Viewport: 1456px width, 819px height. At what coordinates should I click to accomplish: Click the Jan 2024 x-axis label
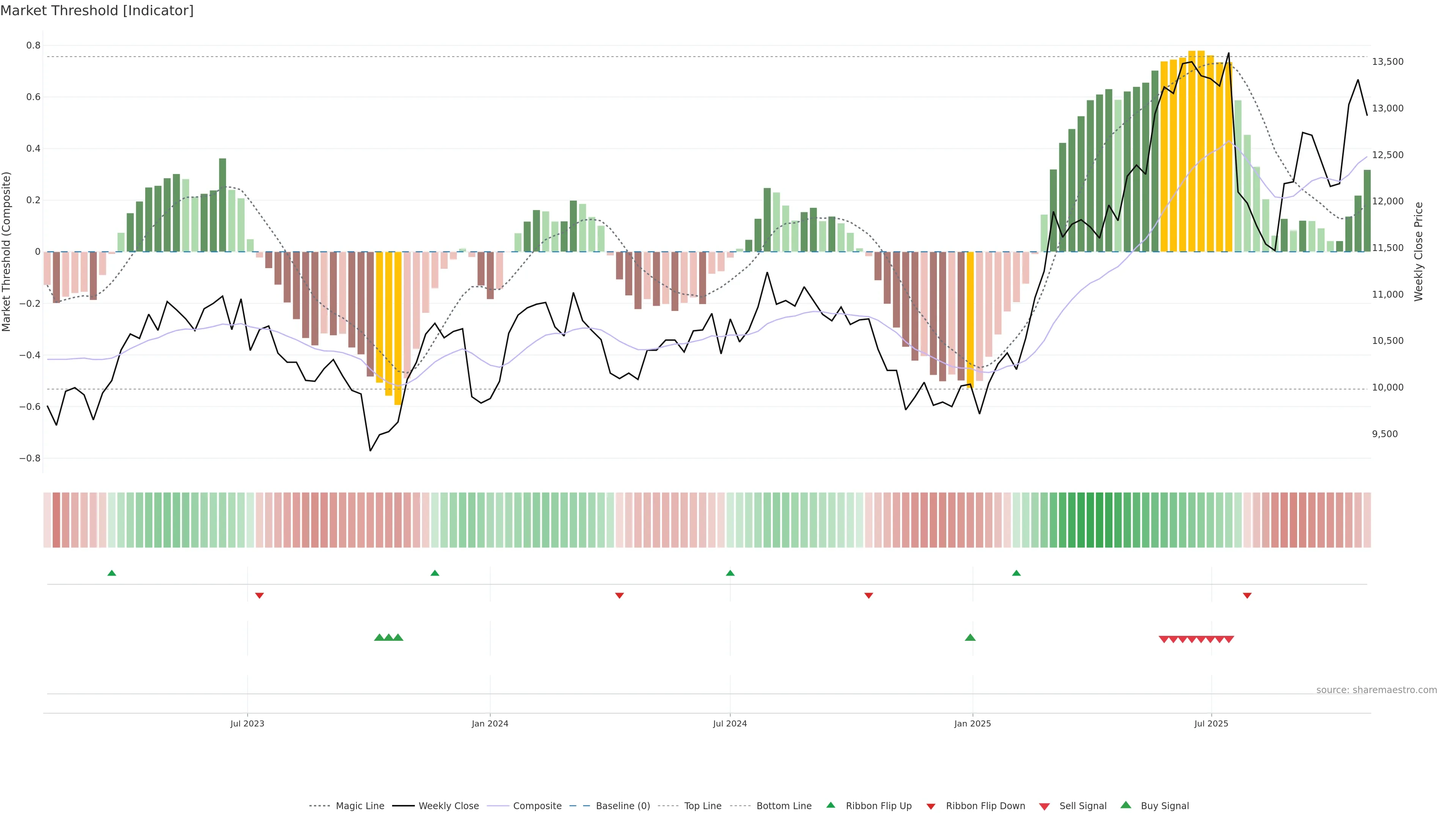pos(490,723)
